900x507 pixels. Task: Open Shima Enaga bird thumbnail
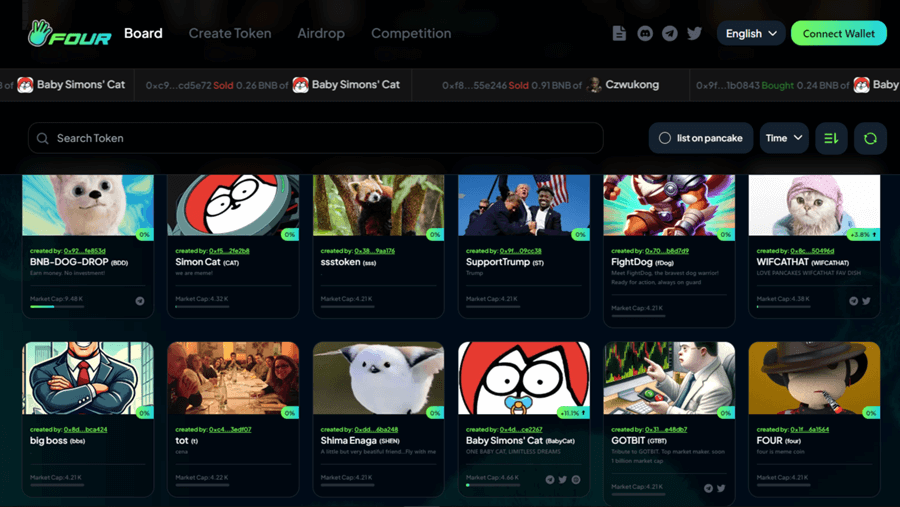(378, 378)
